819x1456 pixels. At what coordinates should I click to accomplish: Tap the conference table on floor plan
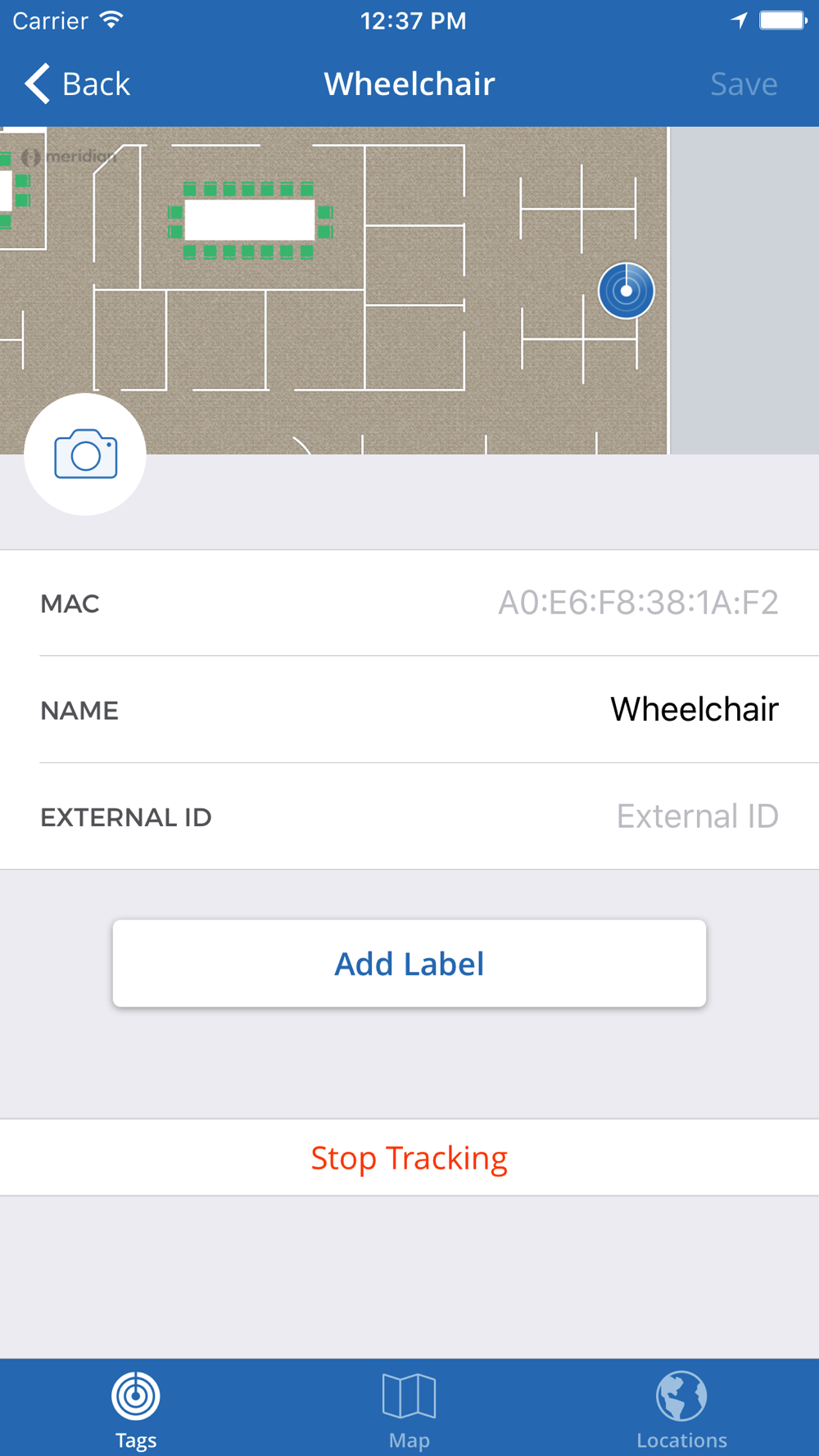pos(250,219)
